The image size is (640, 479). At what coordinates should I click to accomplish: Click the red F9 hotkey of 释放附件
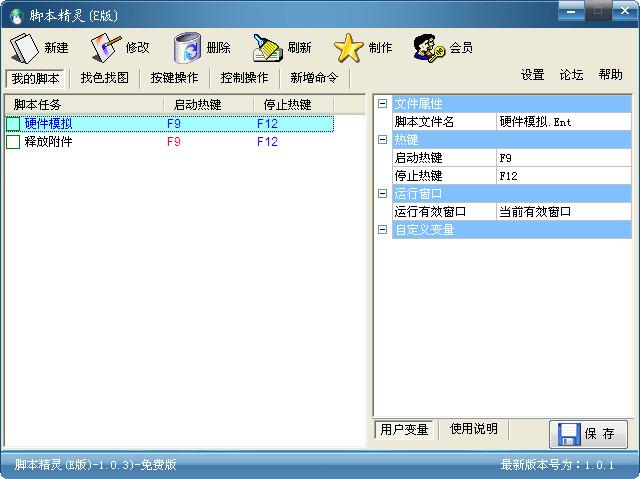click(x=174, y=142)
